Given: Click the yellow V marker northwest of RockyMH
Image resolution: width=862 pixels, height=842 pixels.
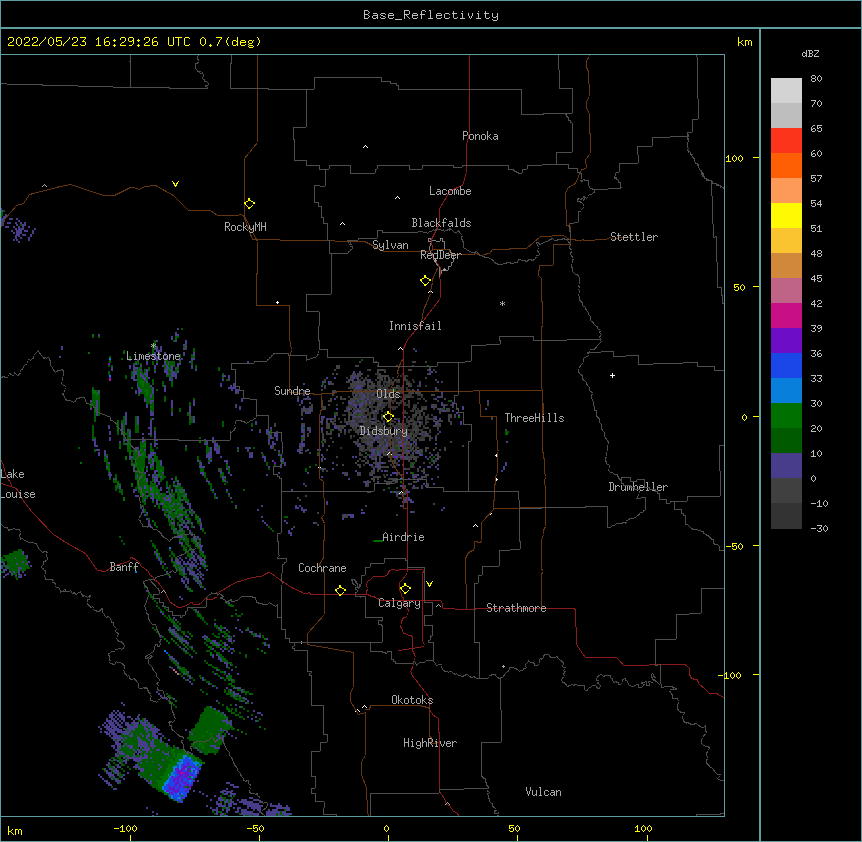Looking at the screenshot, I should 175,184.
